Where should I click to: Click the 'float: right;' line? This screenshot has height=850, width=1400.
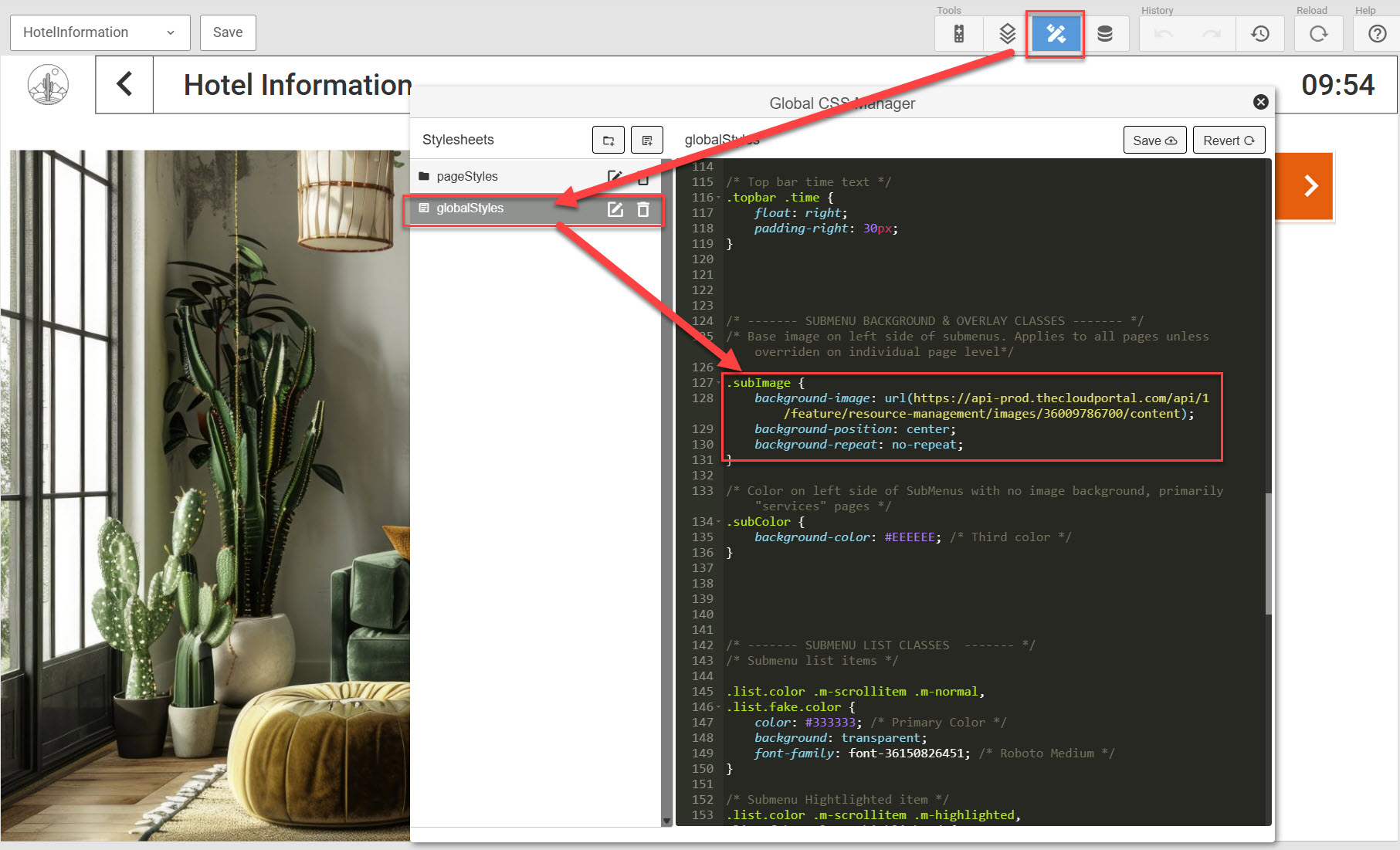point(801,213)
